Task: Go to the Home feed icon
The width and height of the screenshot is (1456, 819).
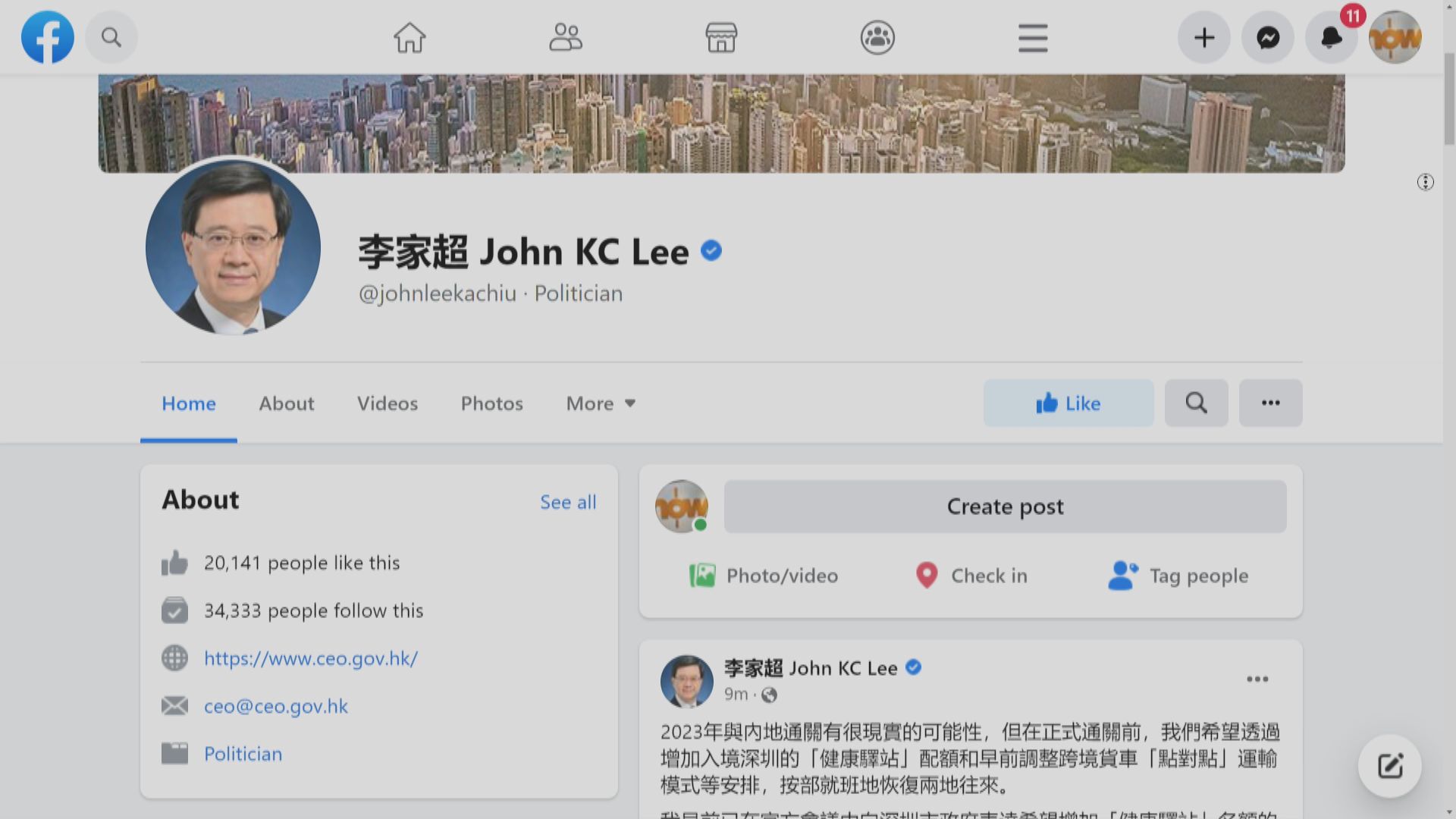Action: (x=409, y=37)
